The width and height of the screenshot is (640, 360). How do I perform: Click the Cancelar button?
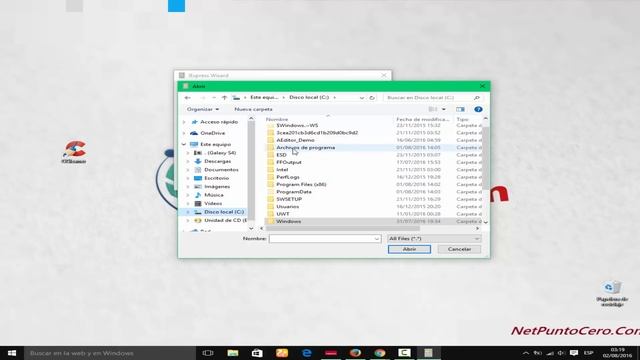pos(459,249)
